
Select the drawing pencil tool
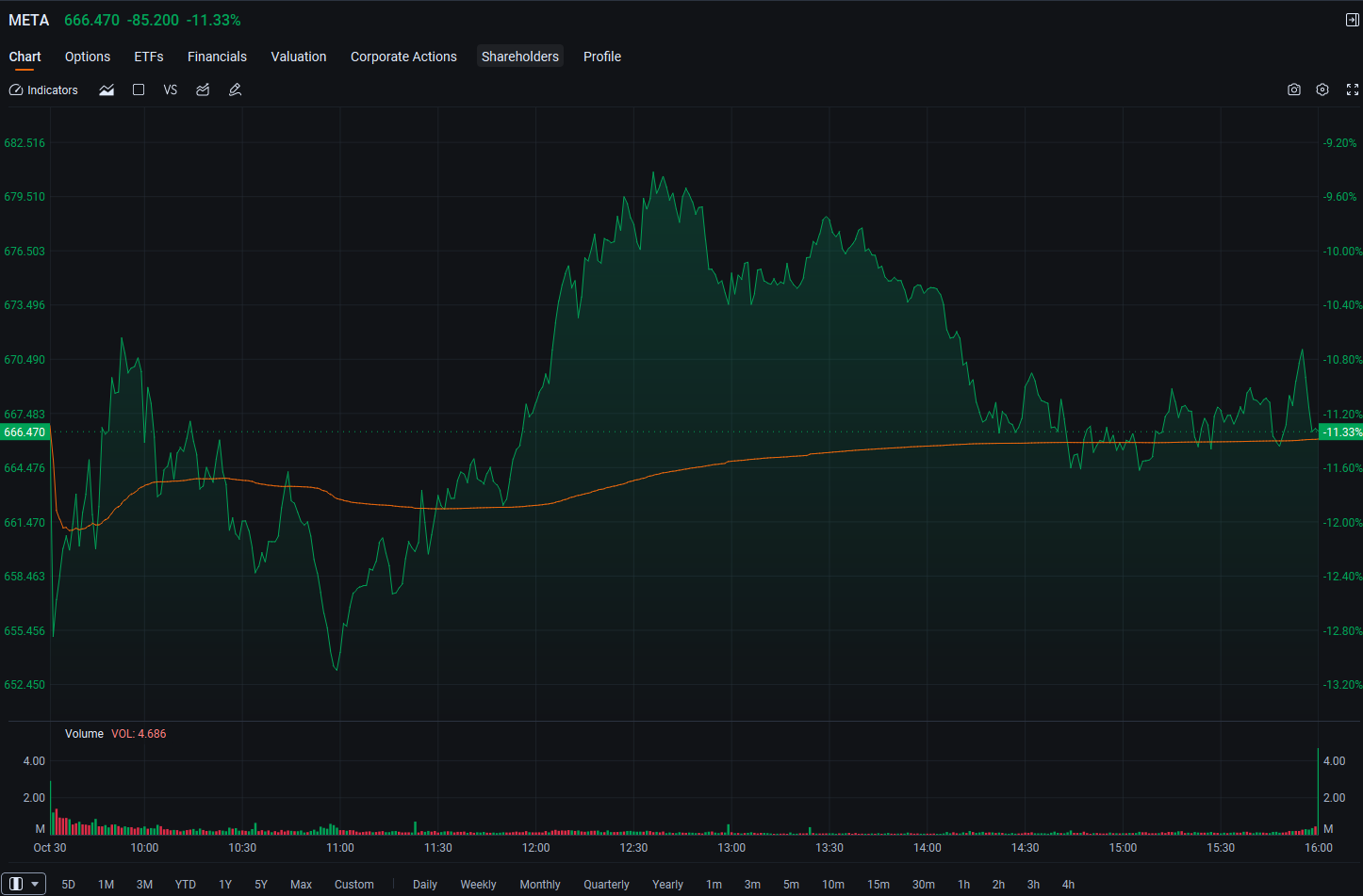pyautogui.click(x=235, y=90)
